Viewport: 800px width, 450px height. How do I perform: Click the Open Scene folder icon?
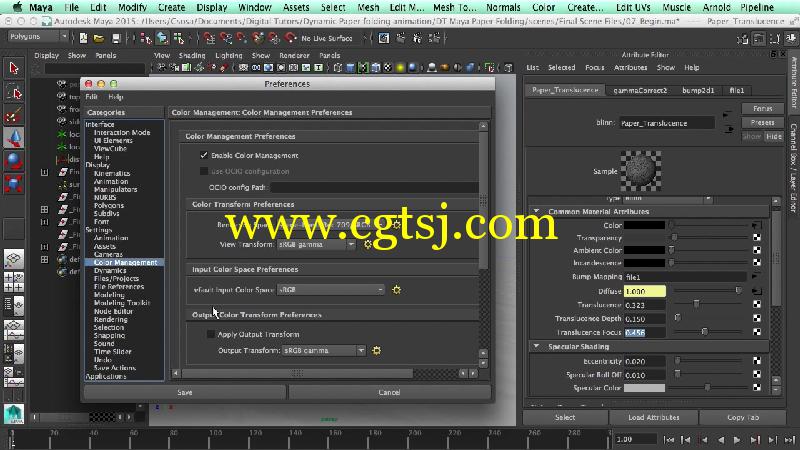pos(99,38)
